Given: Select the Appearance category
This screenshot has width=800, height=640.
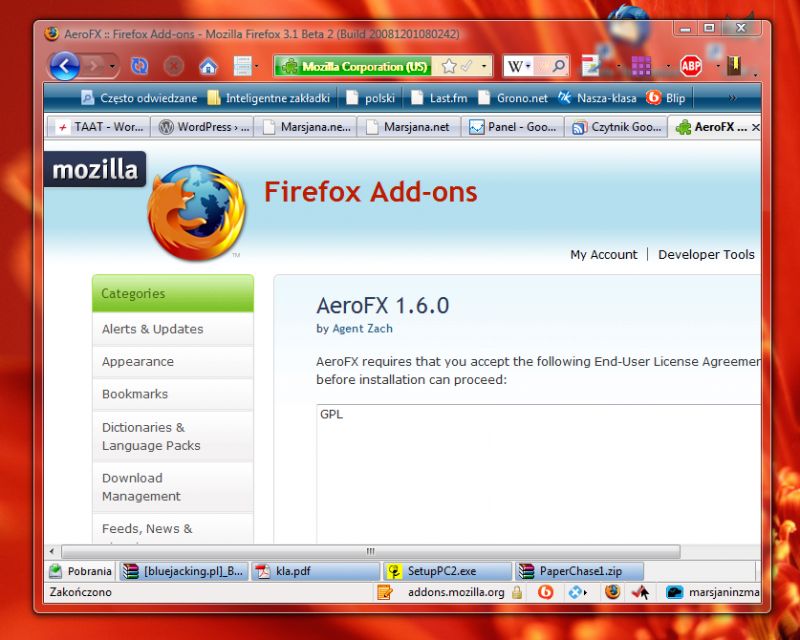Looking at the screenshot, I should point(173,362).
